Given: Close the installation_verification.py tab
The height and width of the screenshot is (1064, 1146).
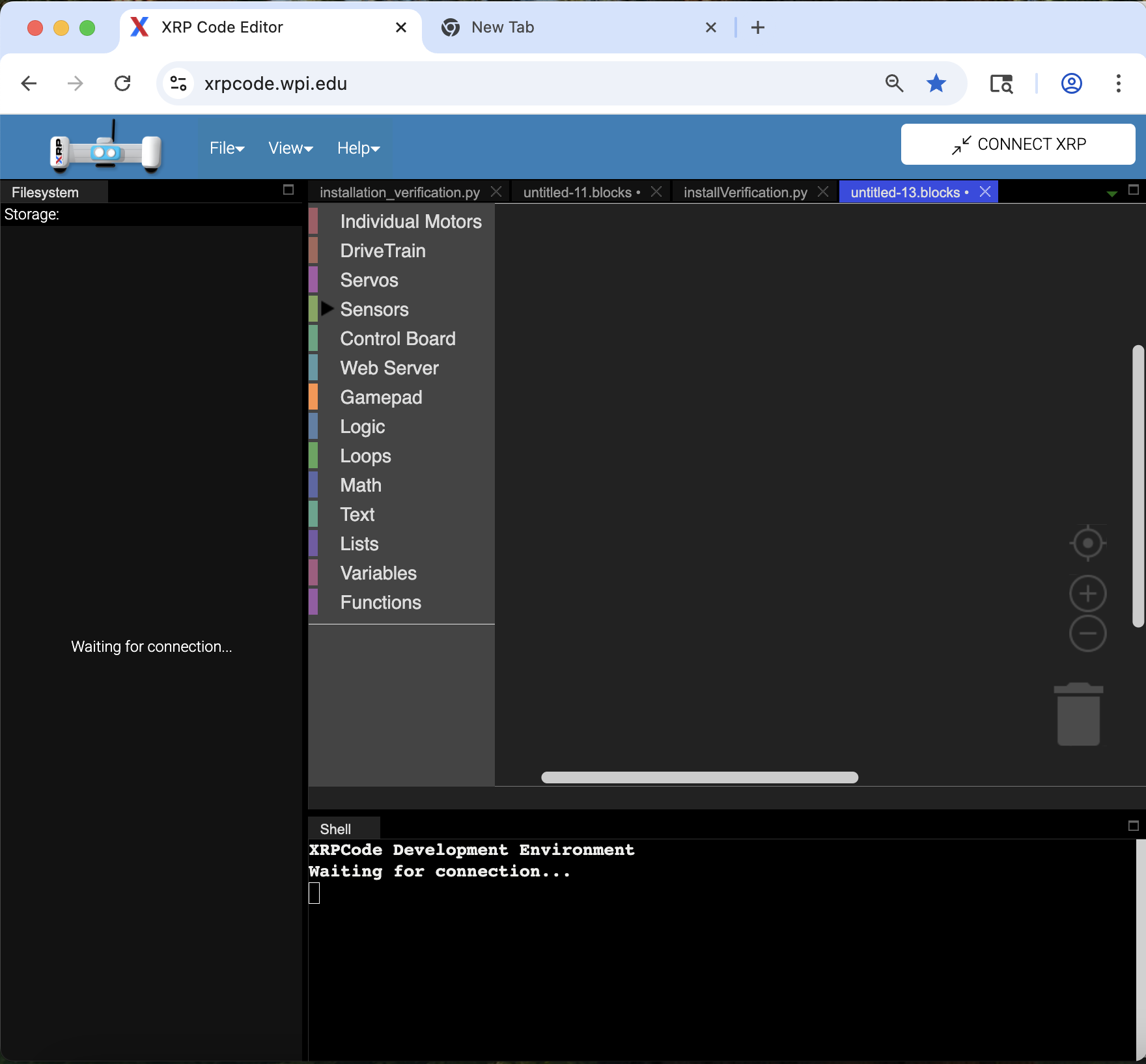Looking at the screenshot, I should click(x=496, y=191).
